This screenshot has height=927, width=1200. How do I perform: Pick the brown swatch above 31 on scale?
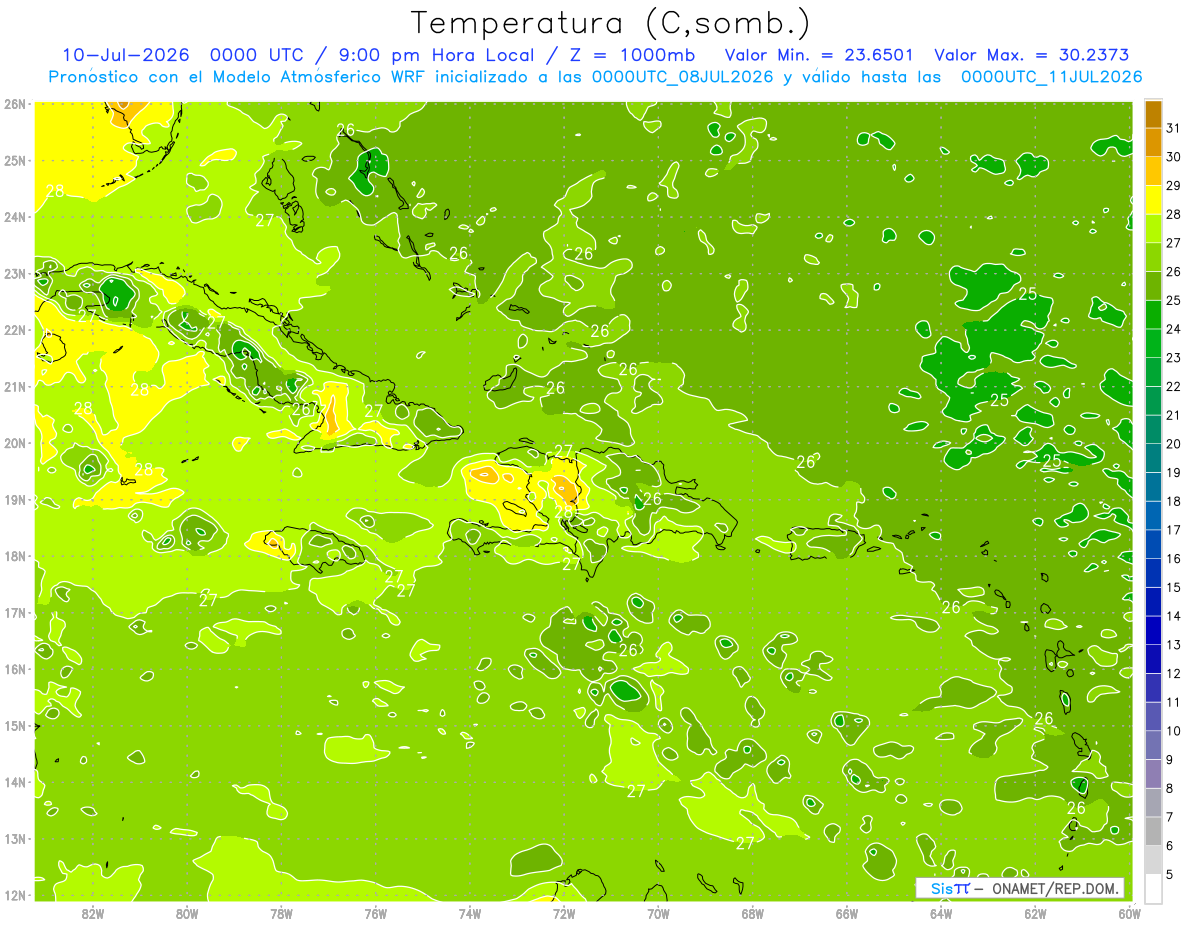1153,114
